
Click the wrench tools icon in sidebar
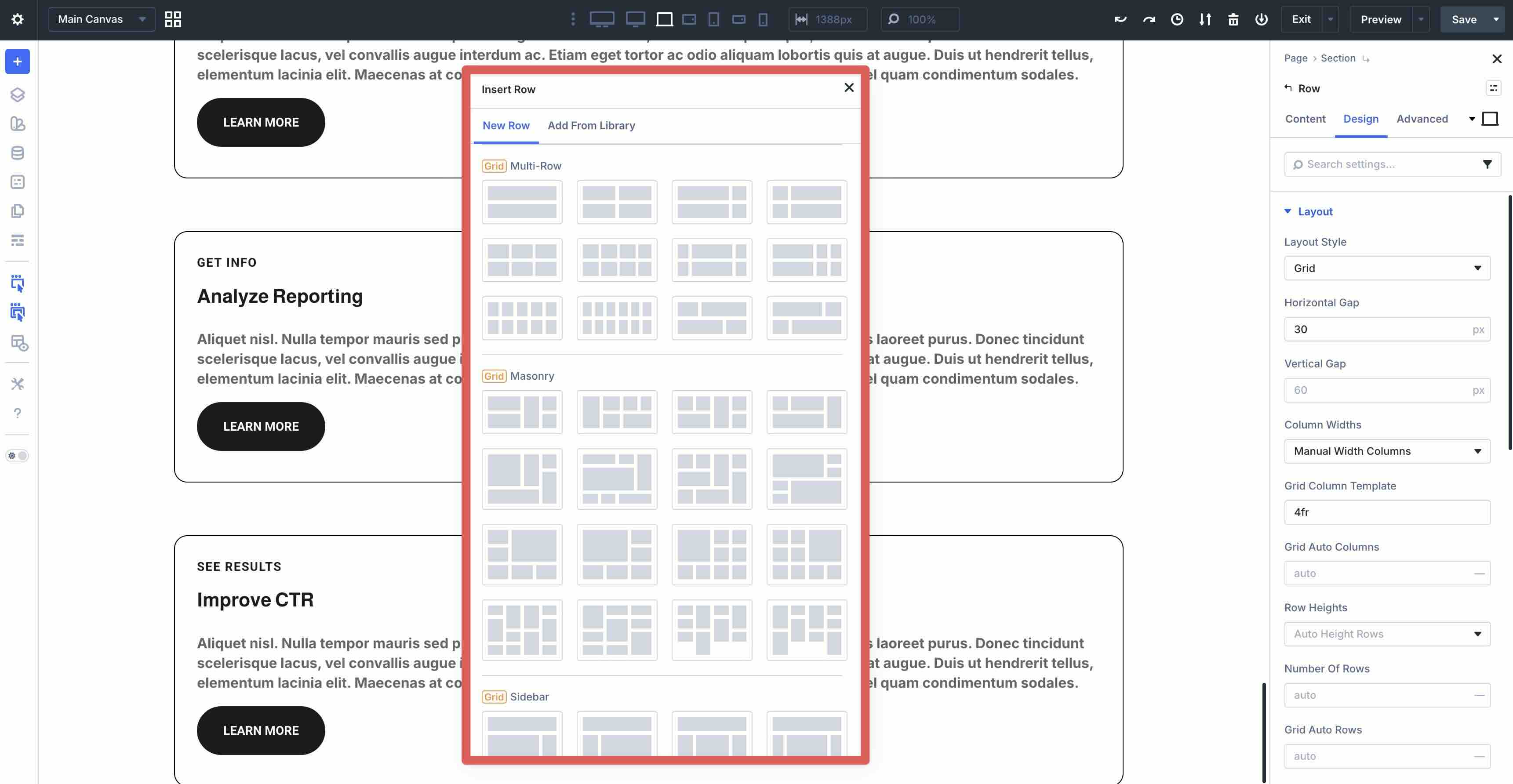coord(18,384)
